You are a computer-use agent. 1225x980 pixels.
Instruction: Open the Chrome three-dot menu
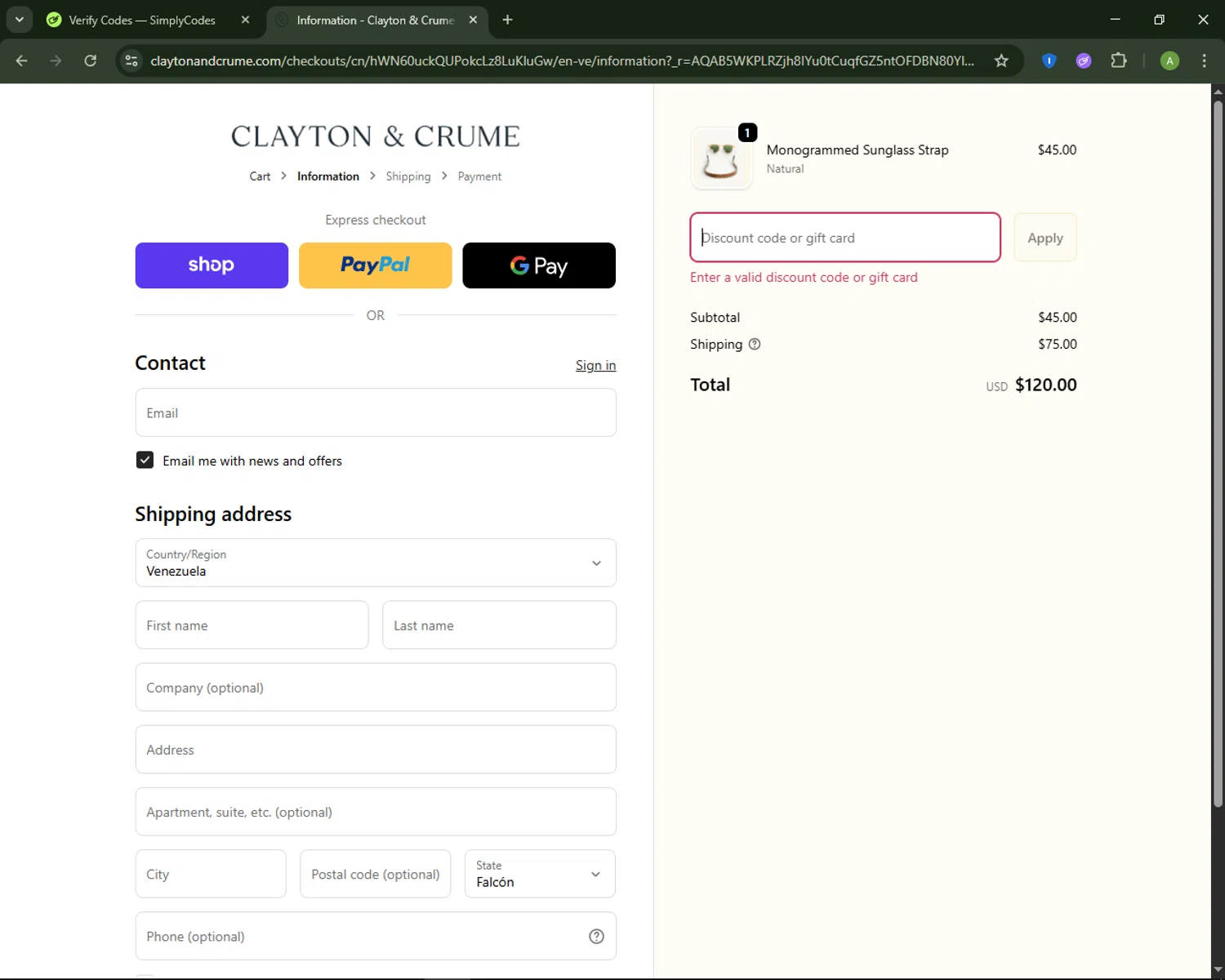coord(1204,60)
